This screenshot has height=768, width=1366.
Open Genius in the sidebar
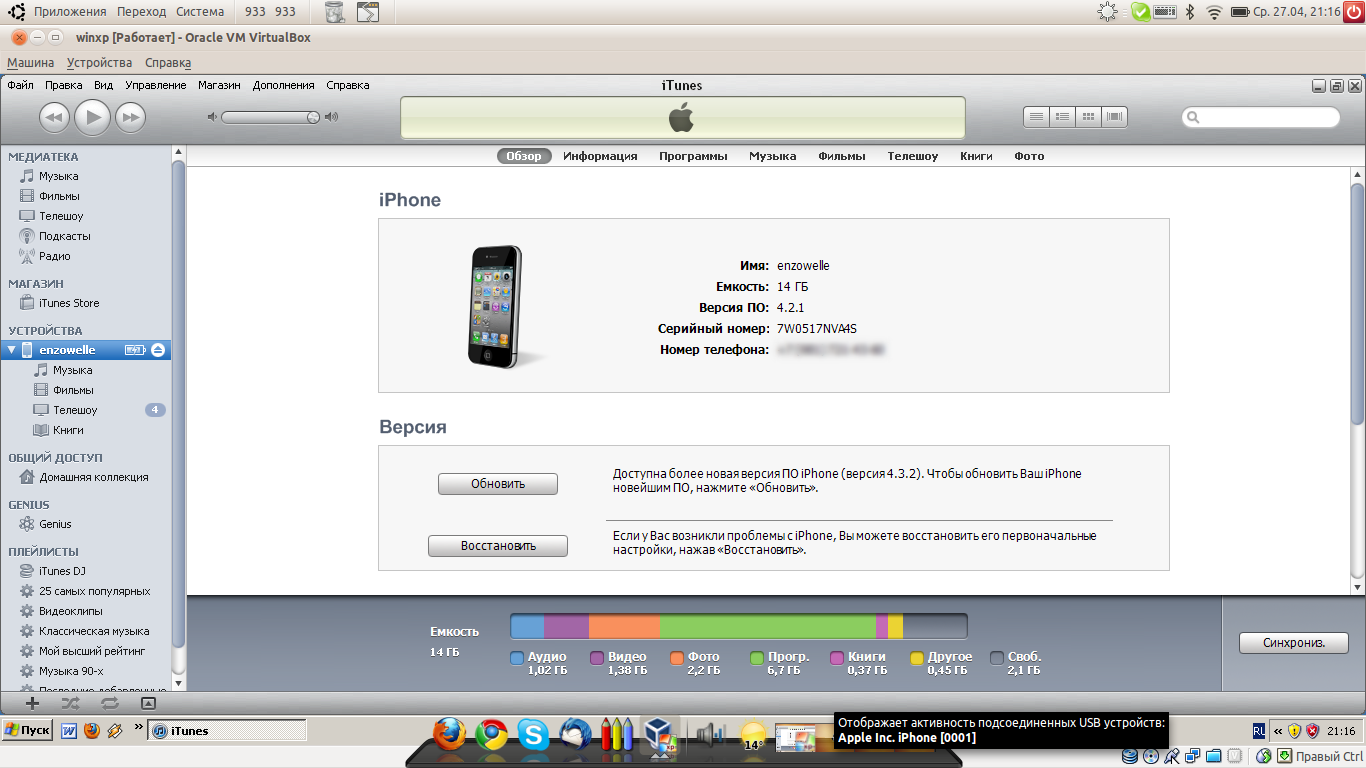coord(55,524)
